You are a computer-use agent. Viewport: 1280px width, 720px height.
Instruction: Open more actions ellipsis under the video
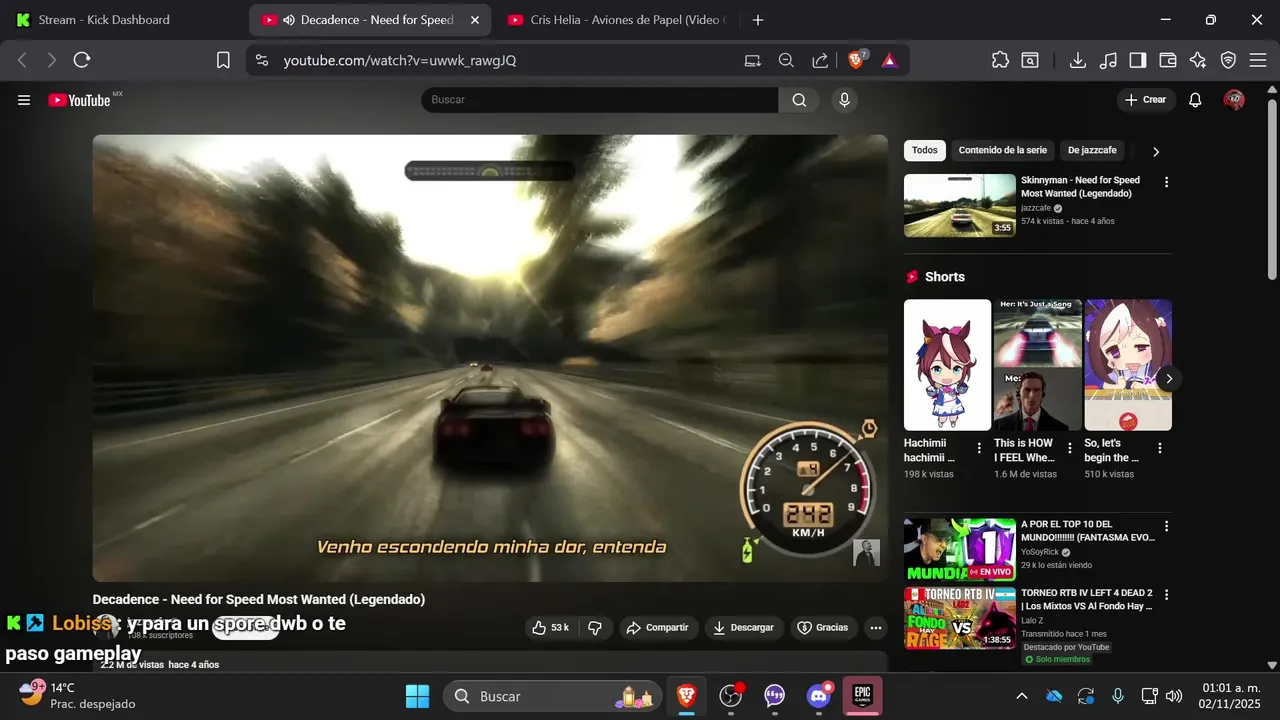pyautogui.click(x=876, y=628)
